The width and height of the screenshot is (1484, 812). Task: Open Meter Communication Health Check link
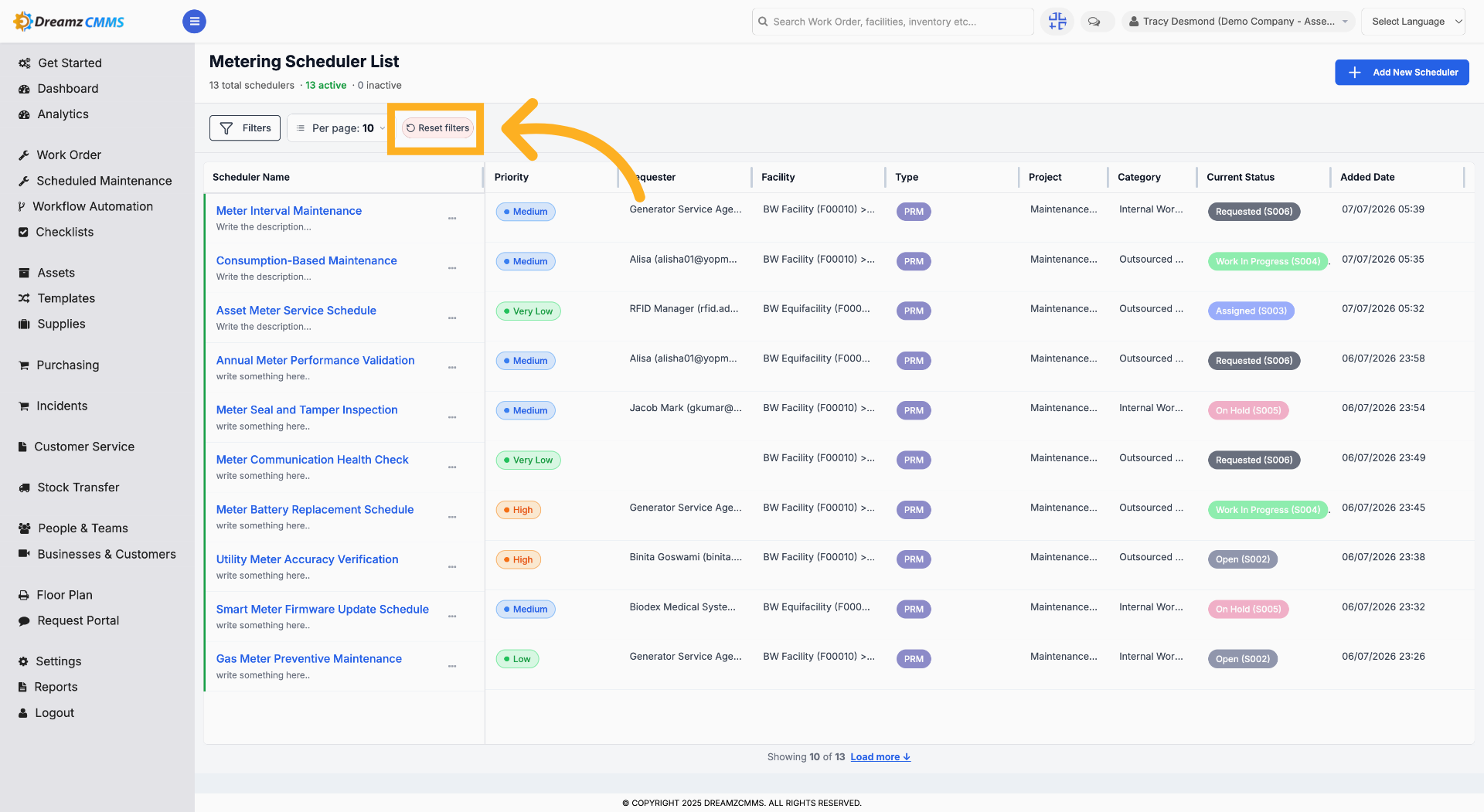coord(312,460)
